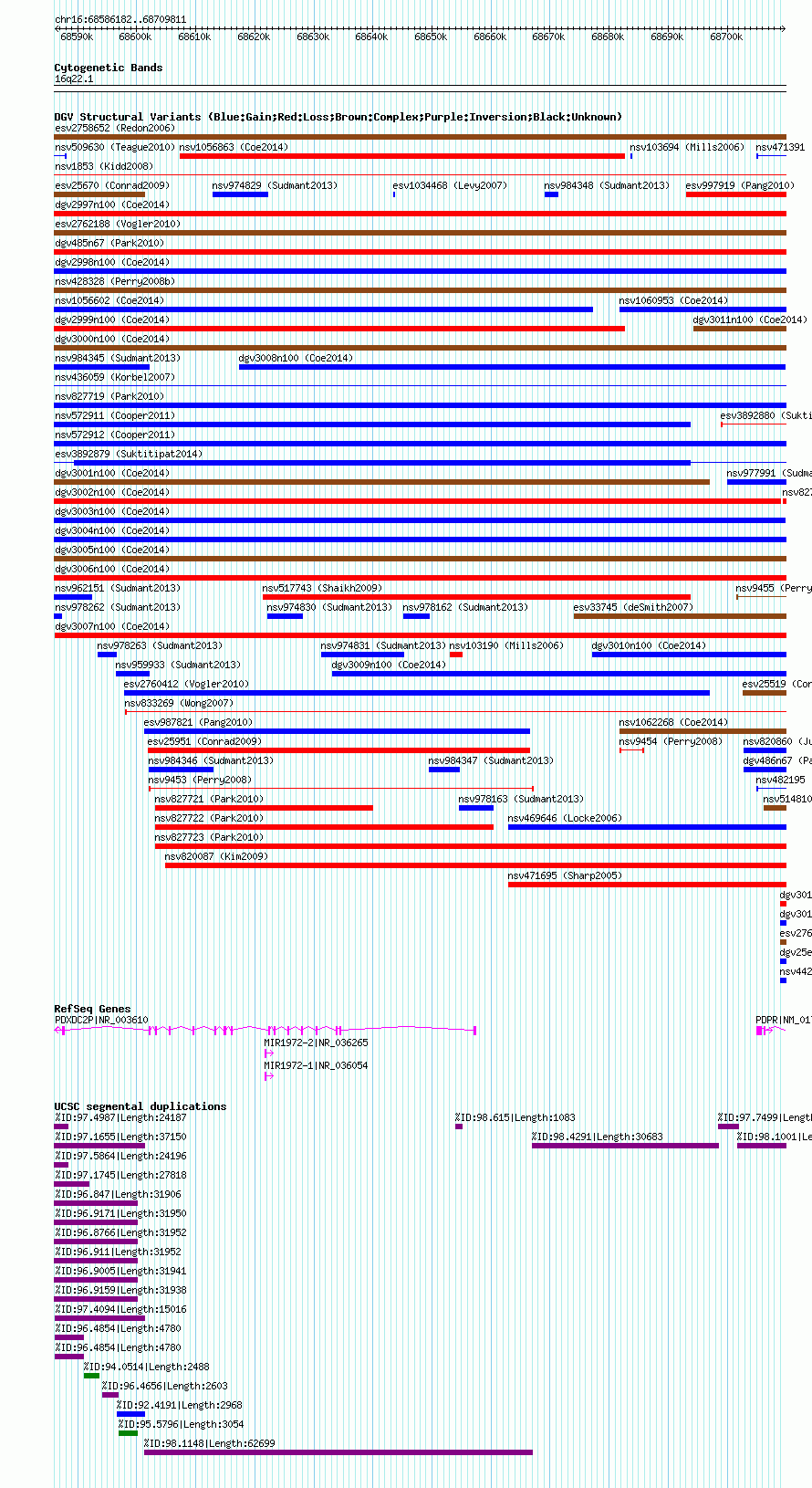Open esv1034468 (Levy2007) variant
Viewport: 812px width, 1488px height.
click(450, 185)
